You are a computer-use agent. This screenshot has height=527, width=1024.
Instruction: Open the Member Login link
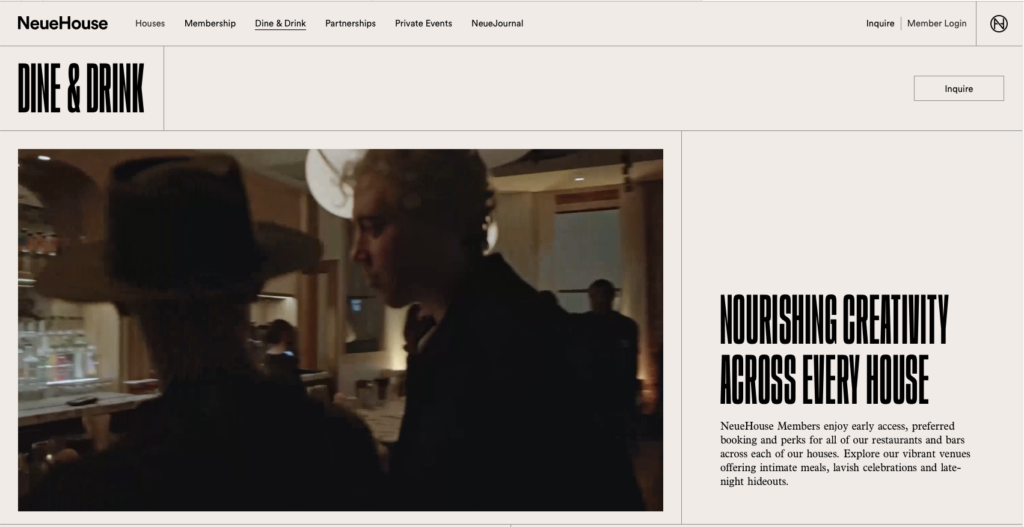tap(936, 23)
